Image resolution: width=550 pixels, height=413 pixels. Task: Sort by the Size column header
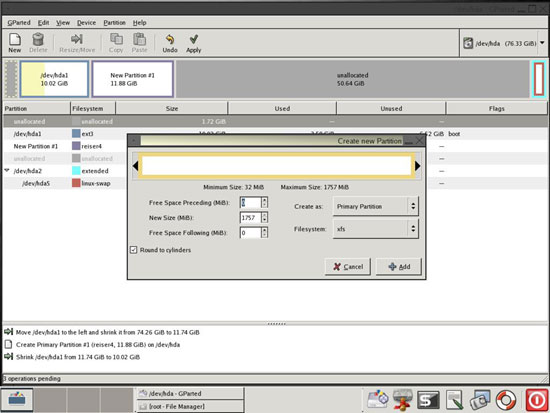[x=172, y=108]
